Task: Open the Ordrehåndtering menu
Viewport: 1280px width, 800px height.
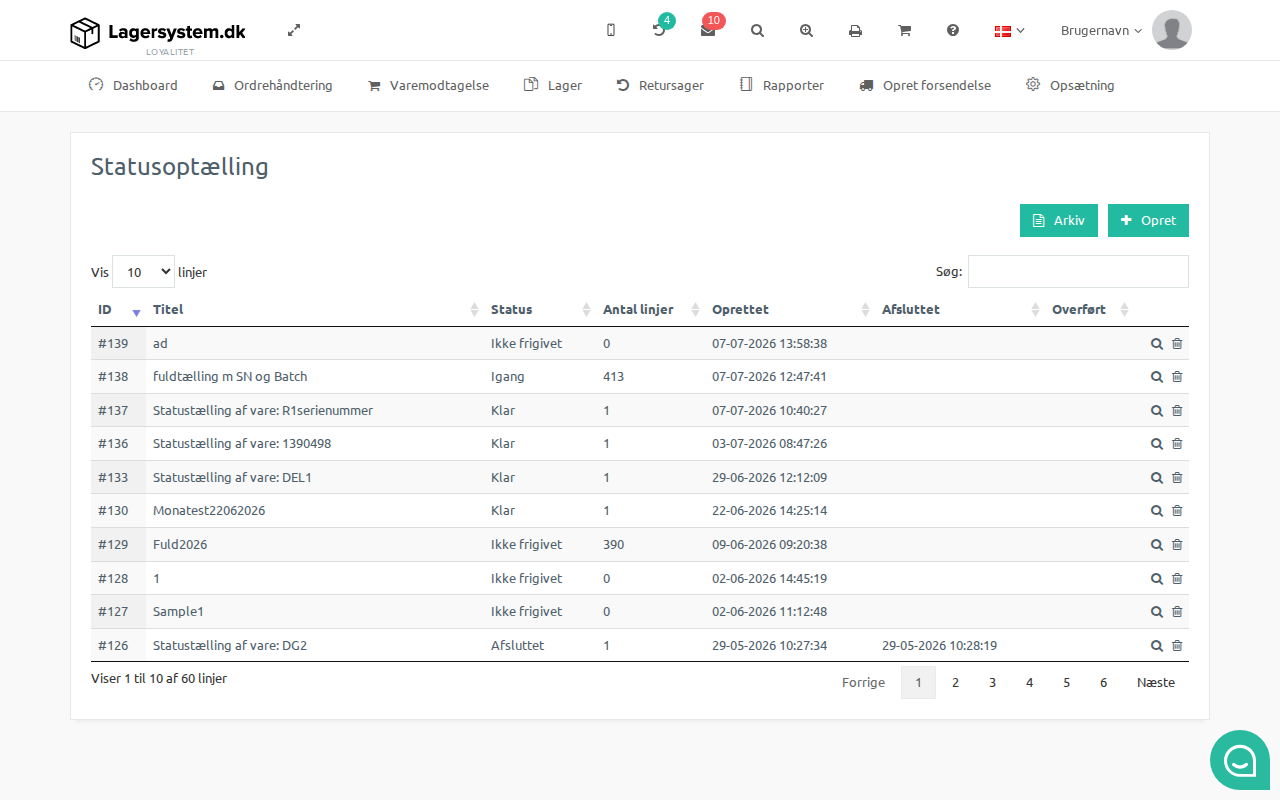Action: tap(272, 86)
